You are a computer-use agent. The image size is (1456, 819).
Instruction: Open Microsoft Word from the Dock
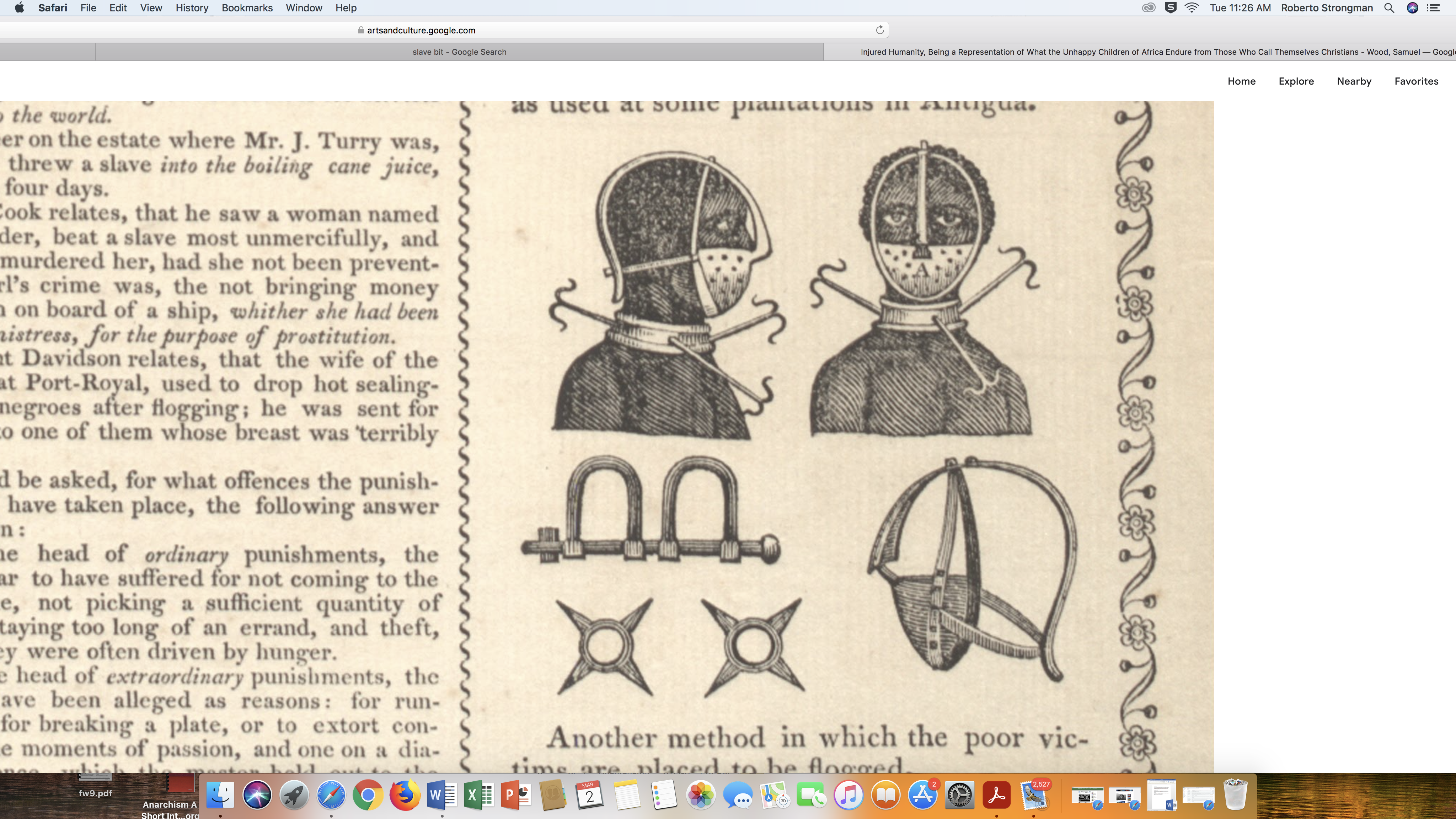click(442, 795)
